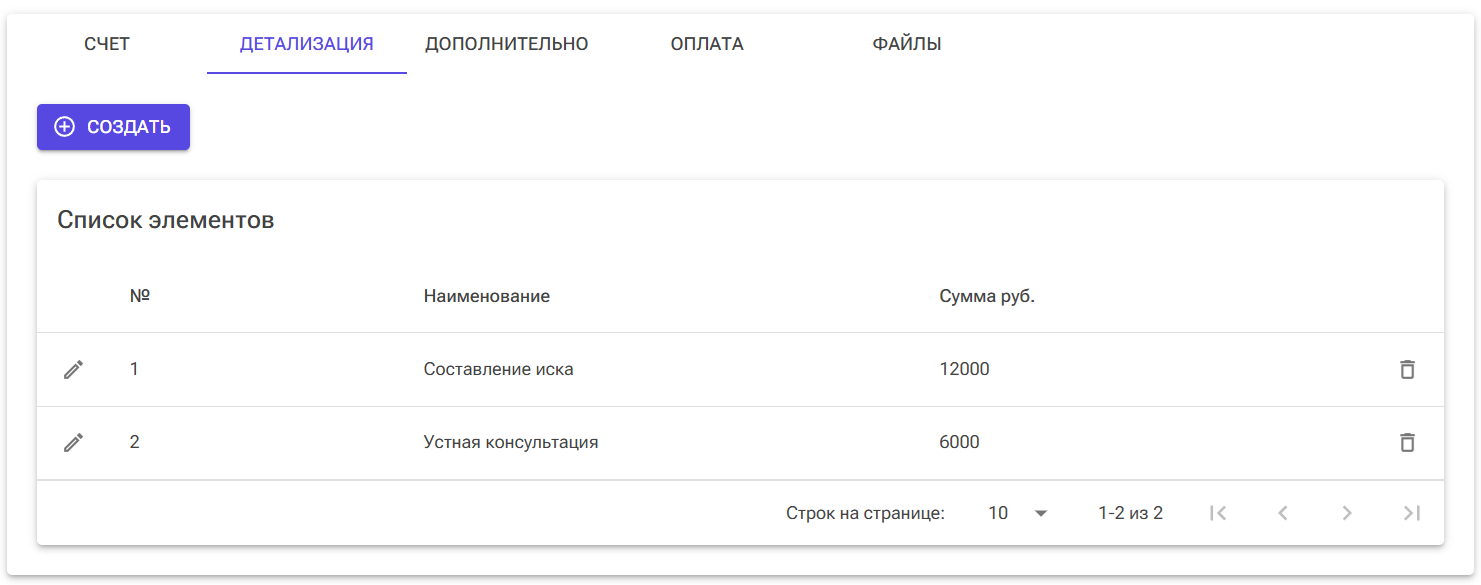Go to the next page

(x=1348, y=512)
